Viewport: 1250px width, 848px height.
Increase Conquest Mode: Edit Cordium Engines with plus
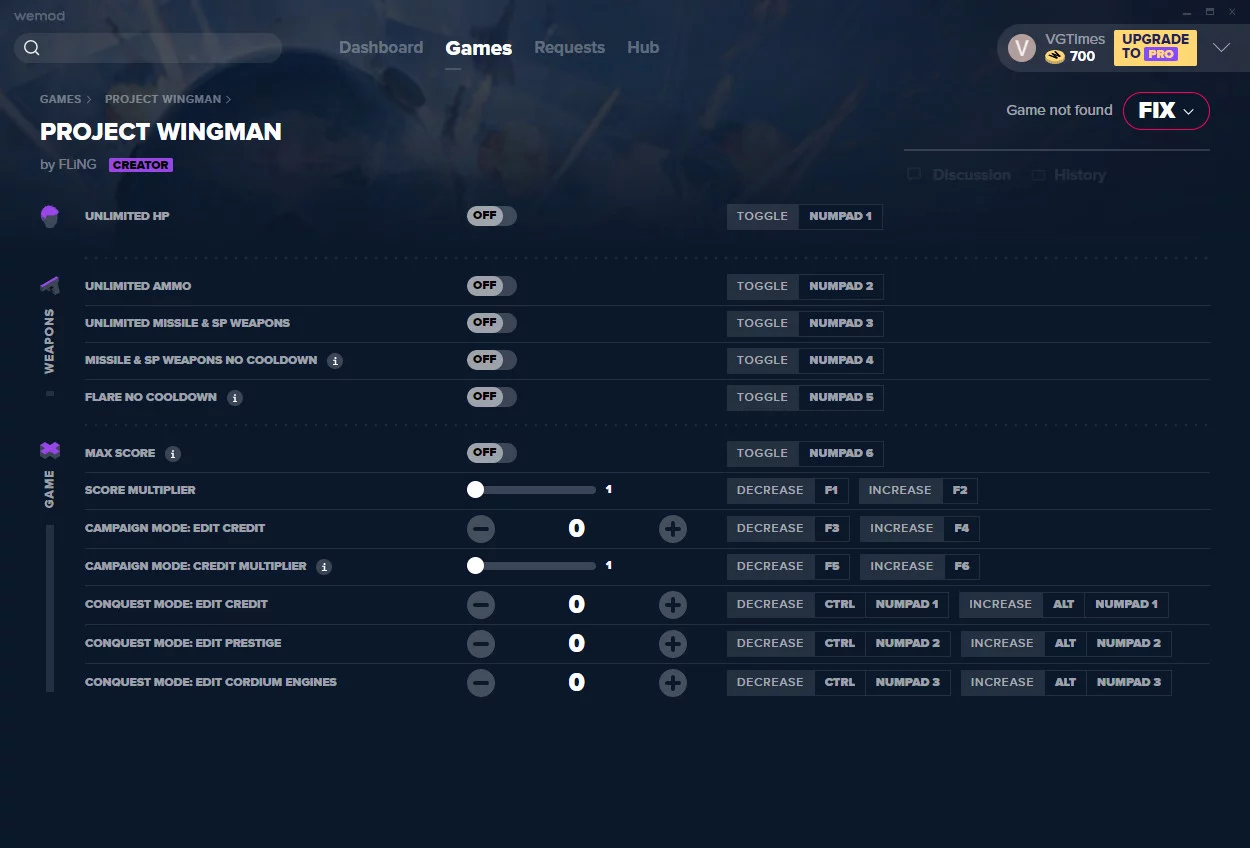[x=673, y=683]
